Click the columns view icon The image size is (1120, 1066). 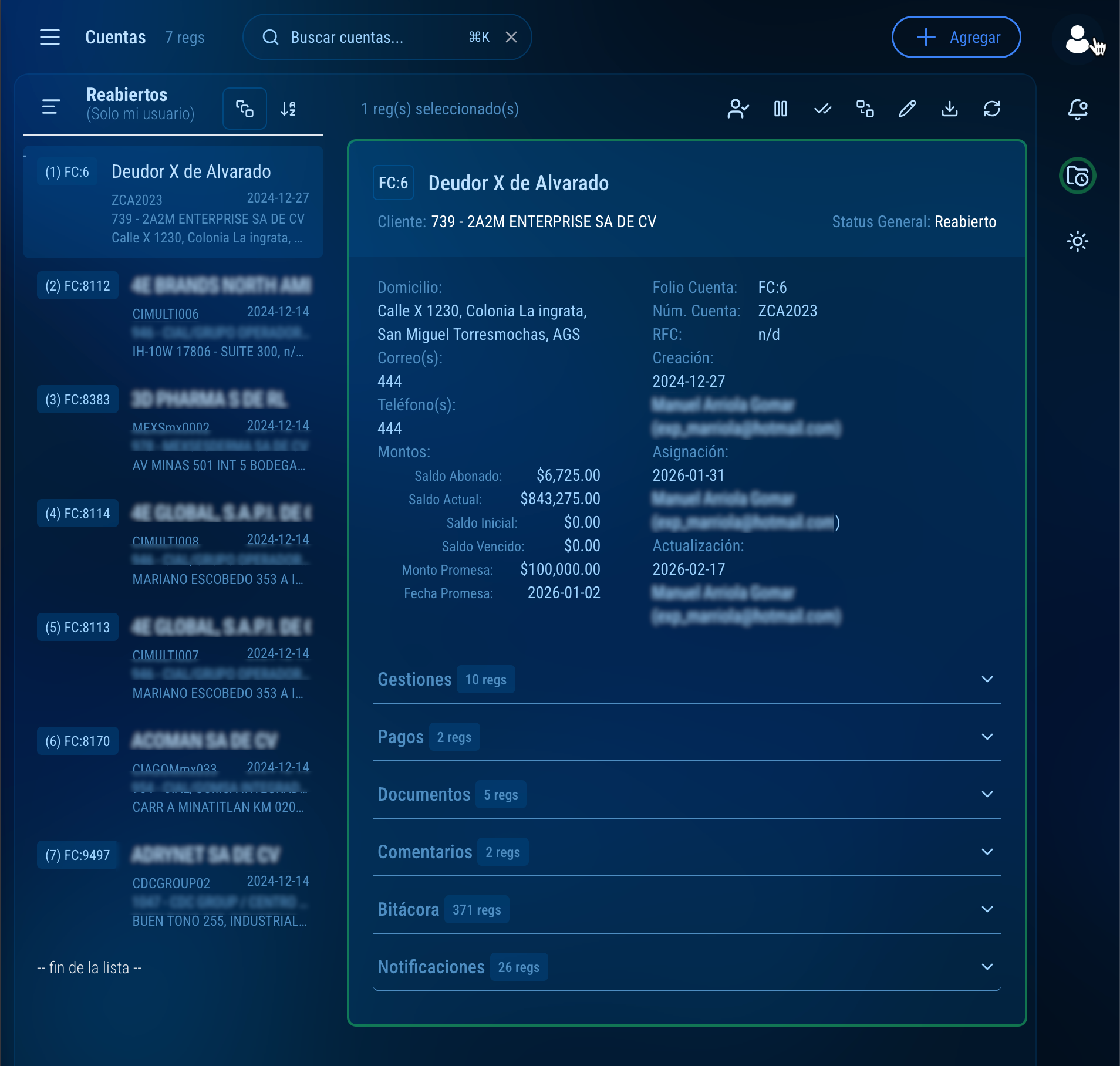(780, 109)
